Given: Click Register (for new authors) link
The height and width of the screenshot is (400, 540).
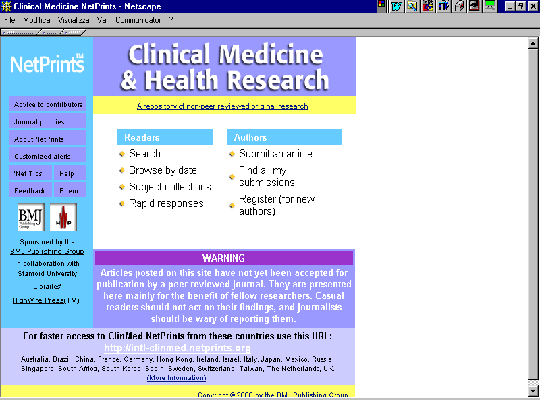Looking at the screenshot, I should coord(277,205).
